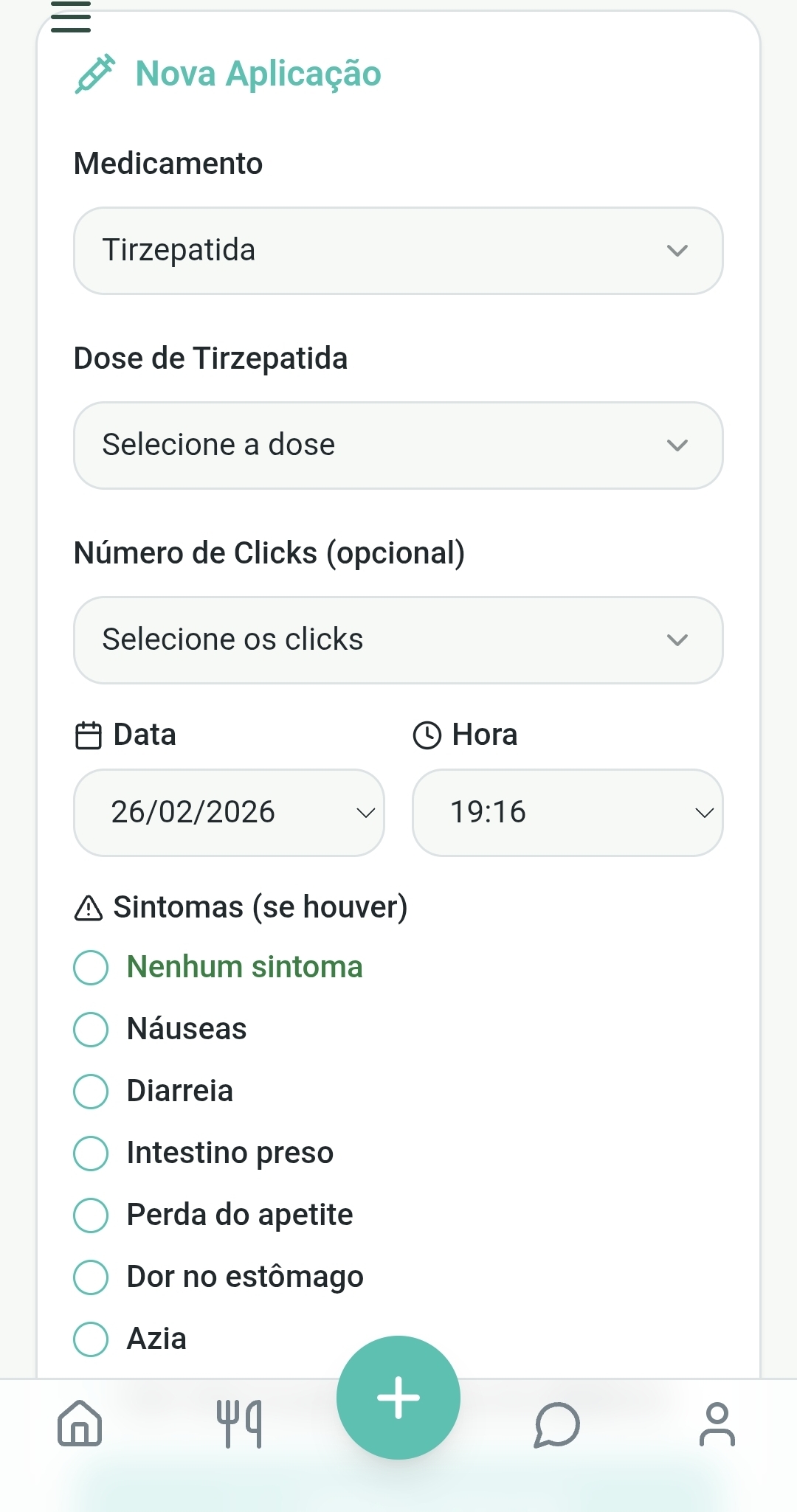Click the syringe icon beside Nova Aplicação
797x1512 pixels.
95,74
